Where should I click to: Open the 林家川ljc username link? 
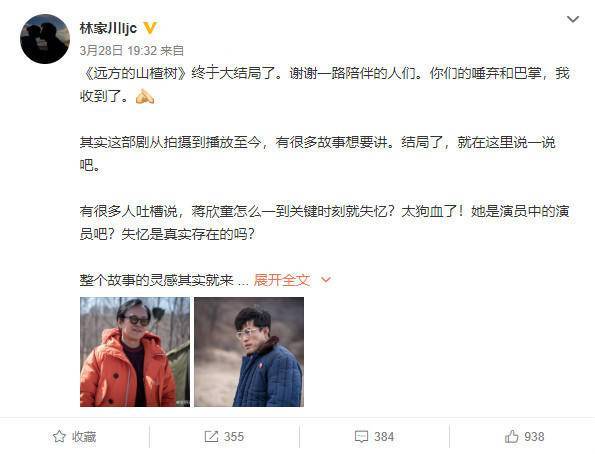108,28
